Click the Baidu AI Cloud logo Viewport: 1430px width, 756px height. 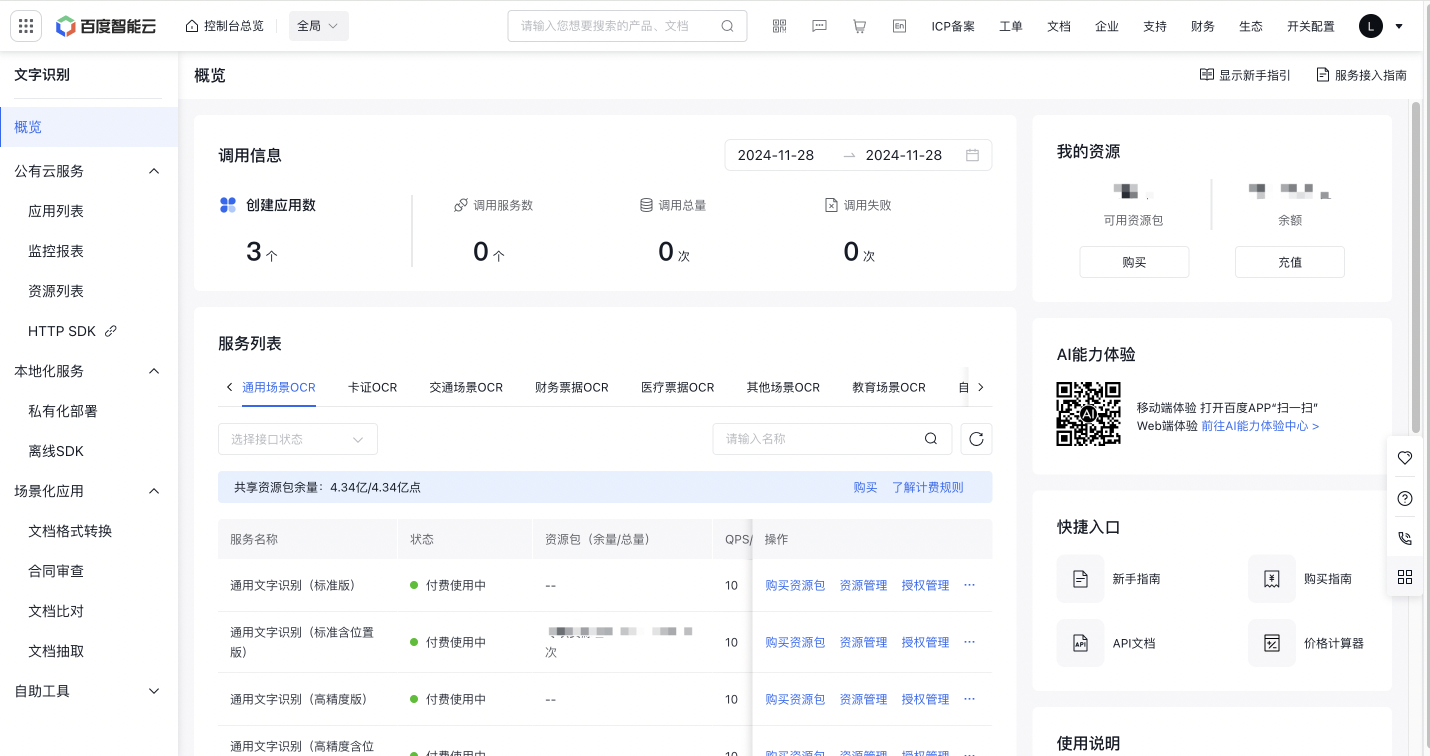point(106,26)
